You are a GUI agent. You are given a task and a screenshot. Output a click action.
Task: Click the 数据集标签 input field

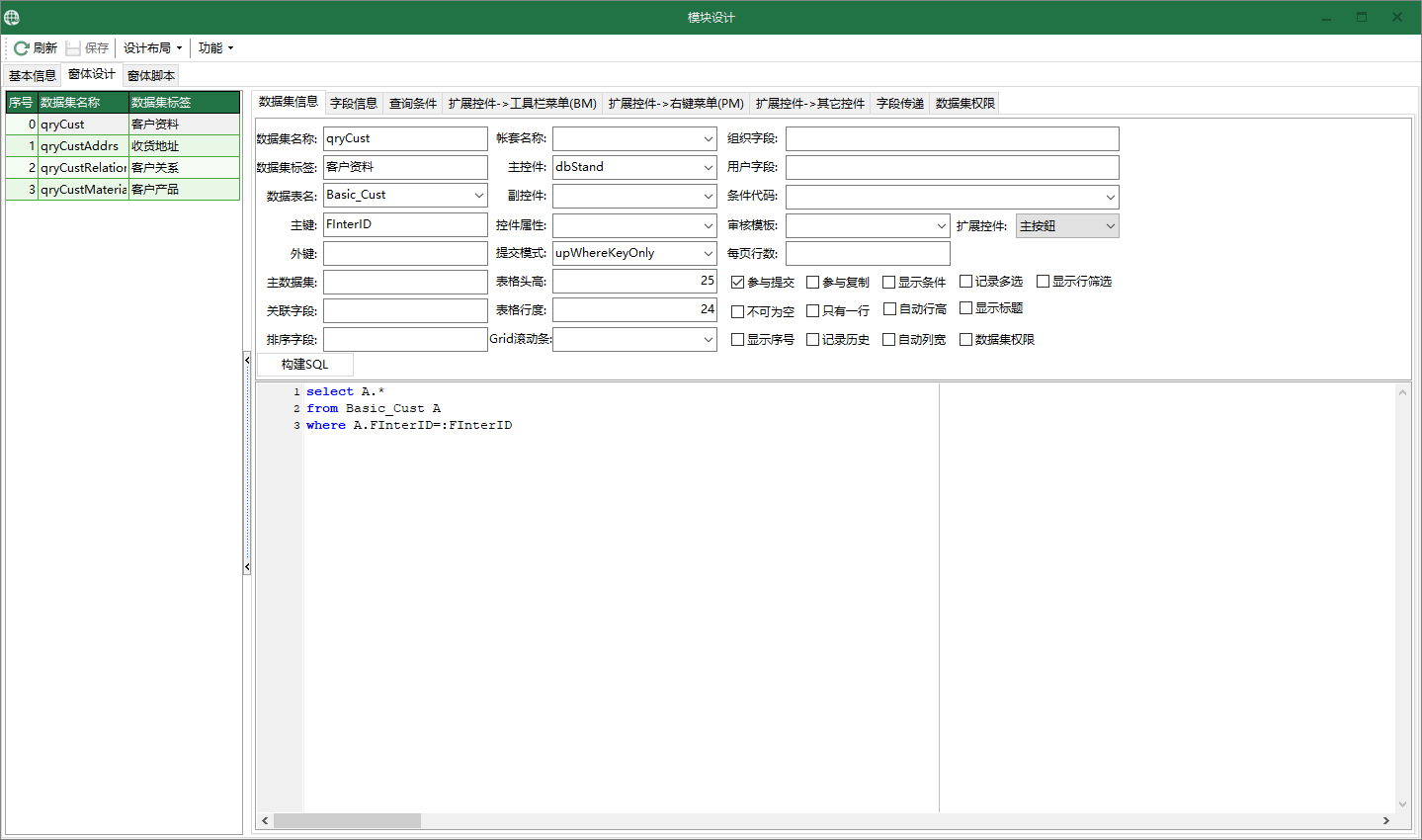coord(405,167)
